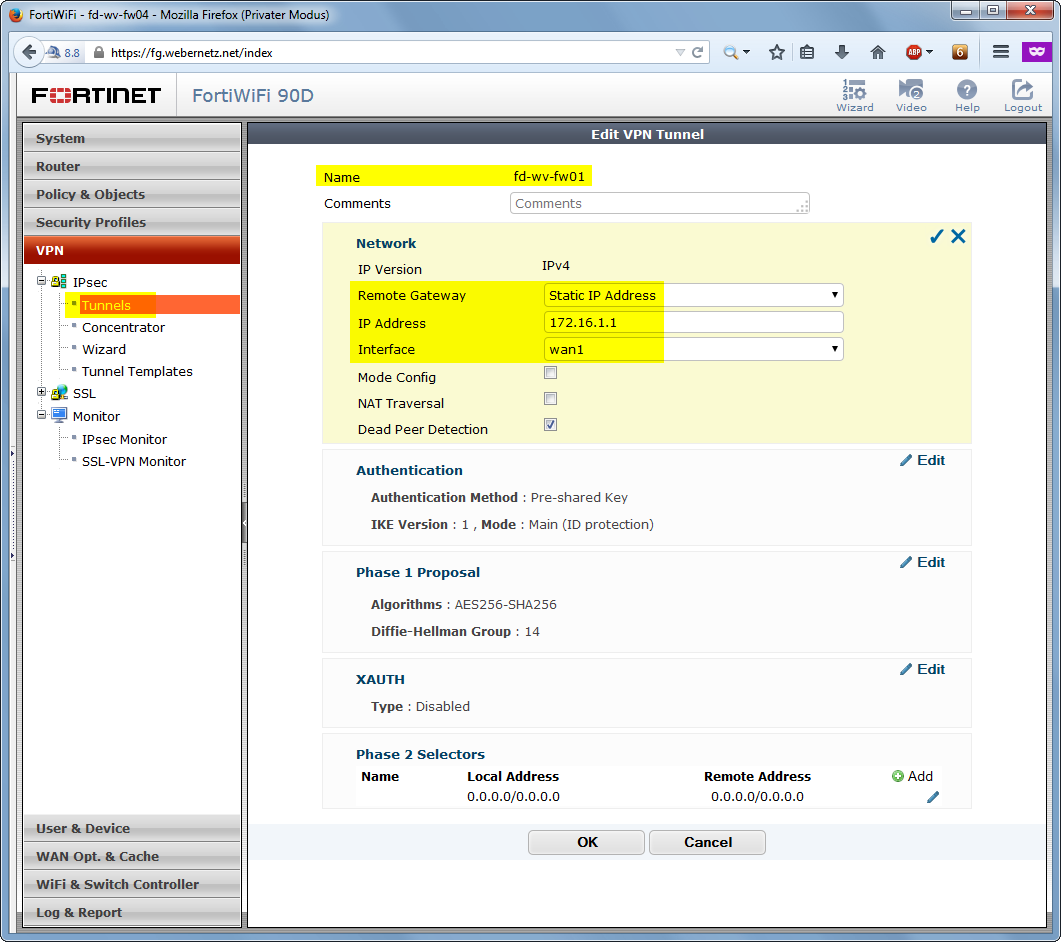Click Cancel to discard tunnel changes
Viewport: 1061px width, 942px height.
[707, 843]
